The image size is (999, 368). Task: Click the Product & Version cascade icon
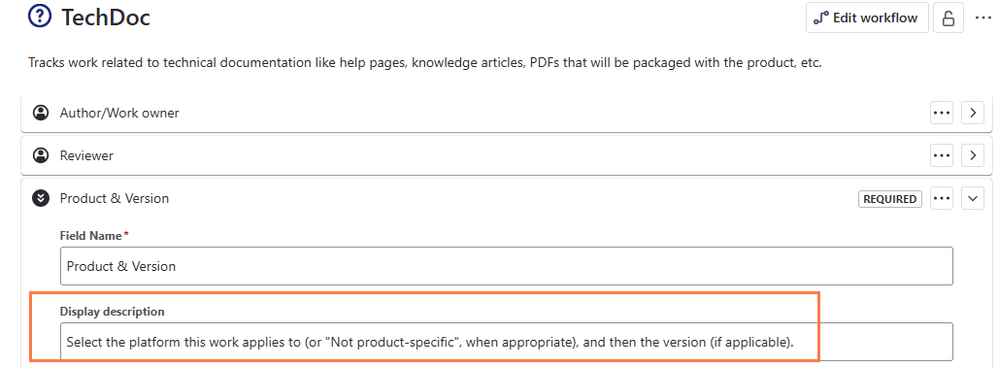[41, 198]
